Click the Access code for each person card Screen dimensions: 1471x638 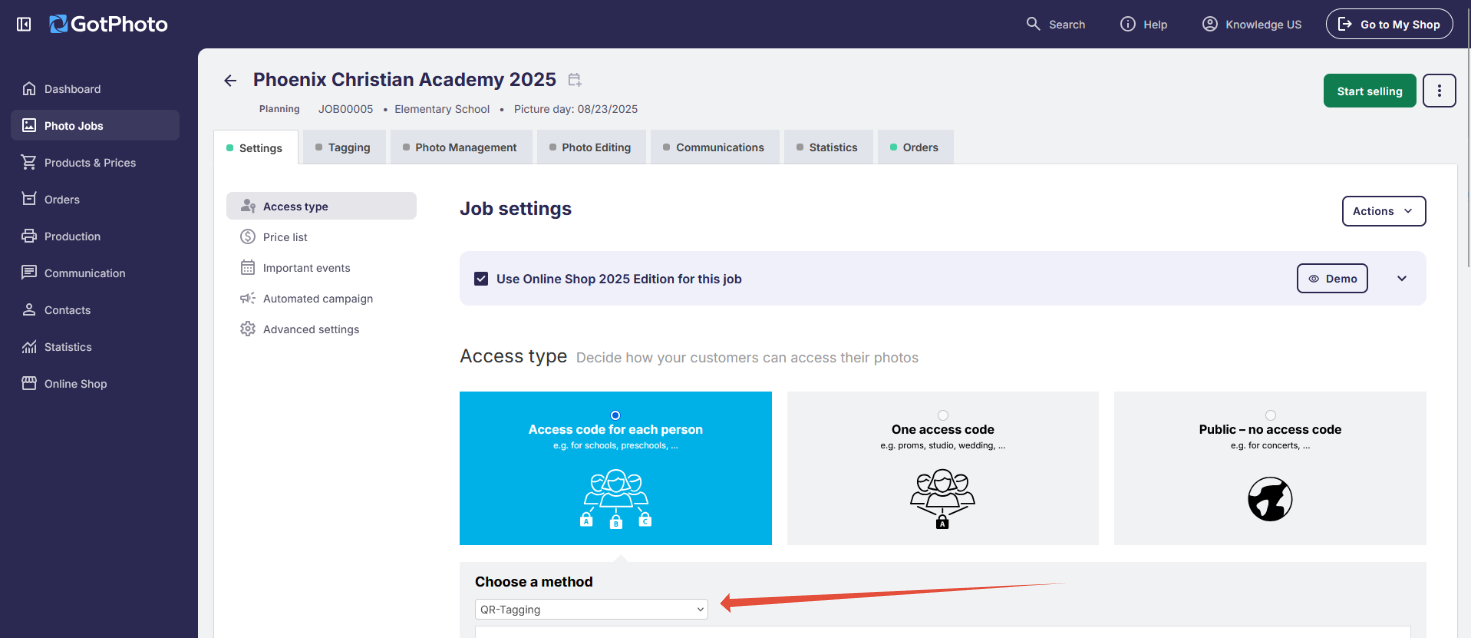click(616, 468)
